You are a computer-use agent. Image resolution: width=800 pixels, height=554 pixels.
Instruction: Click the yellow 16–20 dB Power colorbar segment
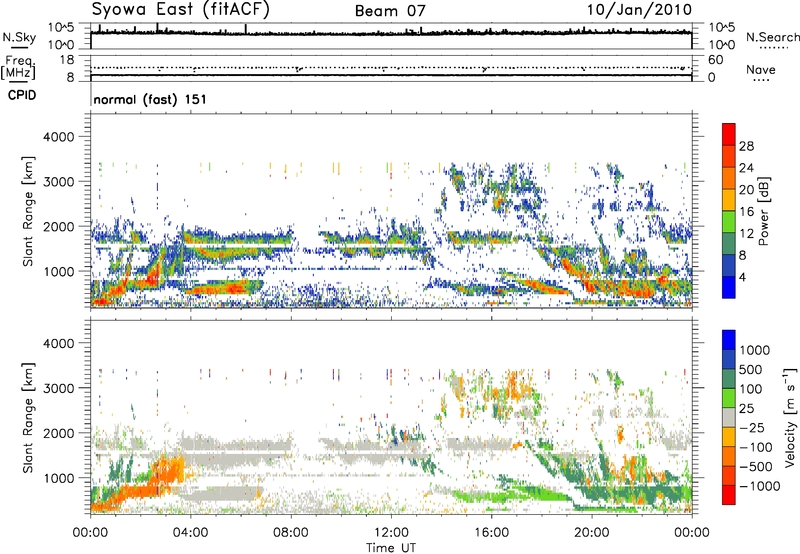[729, 200]
